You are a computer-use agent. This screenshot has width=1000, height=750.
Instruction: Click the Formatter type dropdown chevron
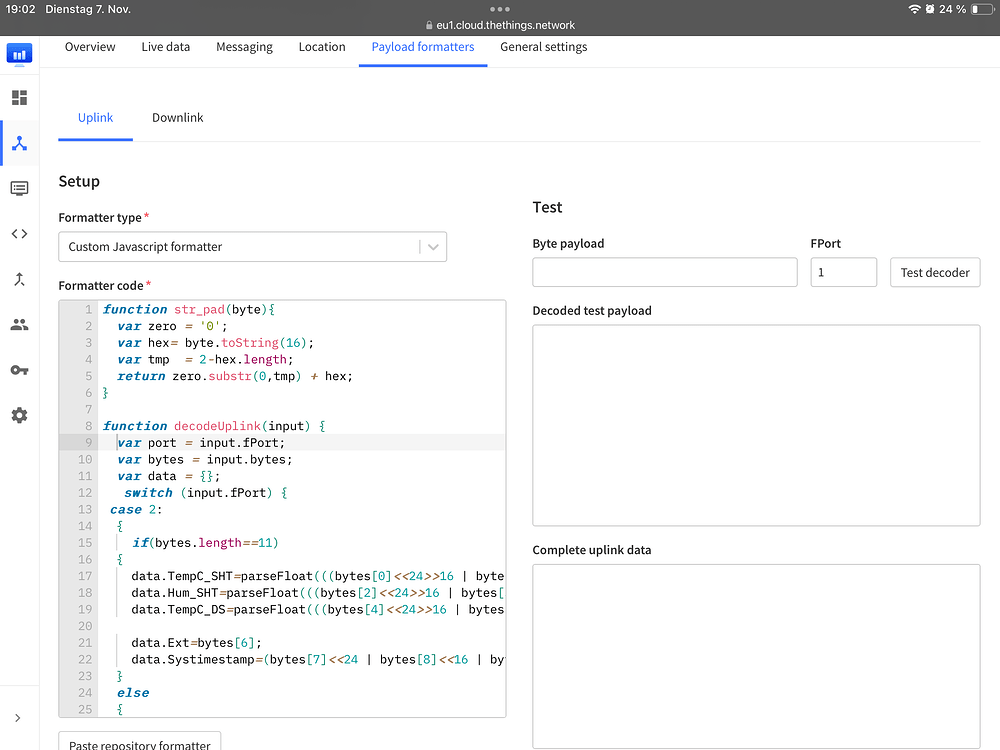[433, 247]
